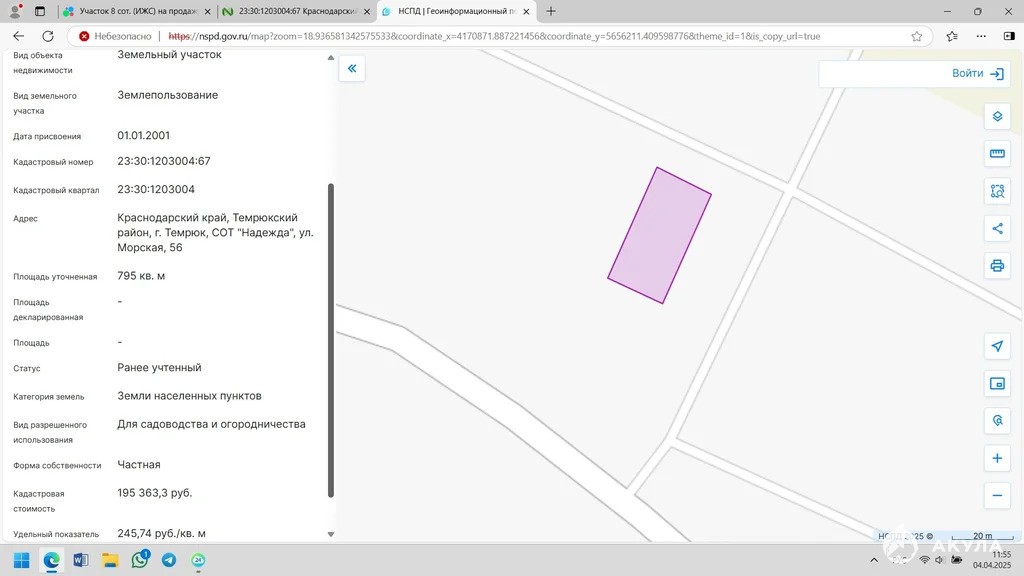The image size is (1024, 576).
Task: Click status value Ранее учтенный
Action: (159, 368)
